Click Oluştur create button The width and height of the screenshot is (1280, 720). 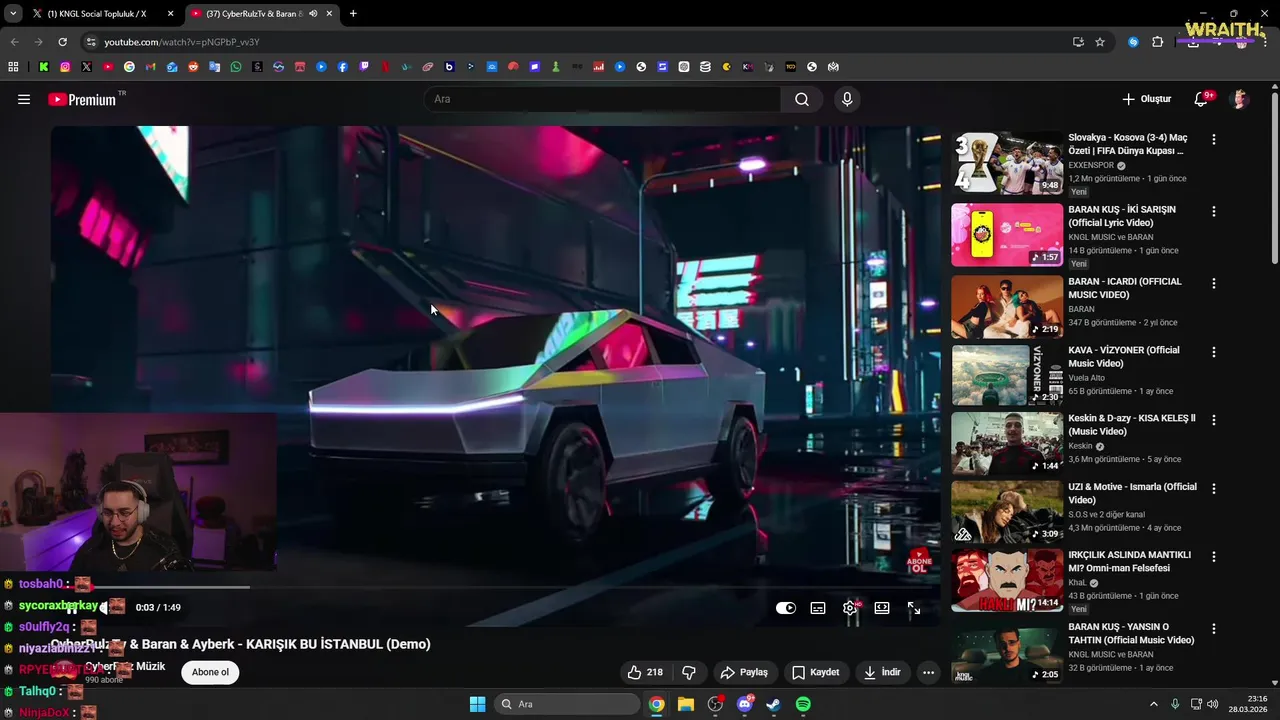pyautogui.click(x=1146, y=99)
